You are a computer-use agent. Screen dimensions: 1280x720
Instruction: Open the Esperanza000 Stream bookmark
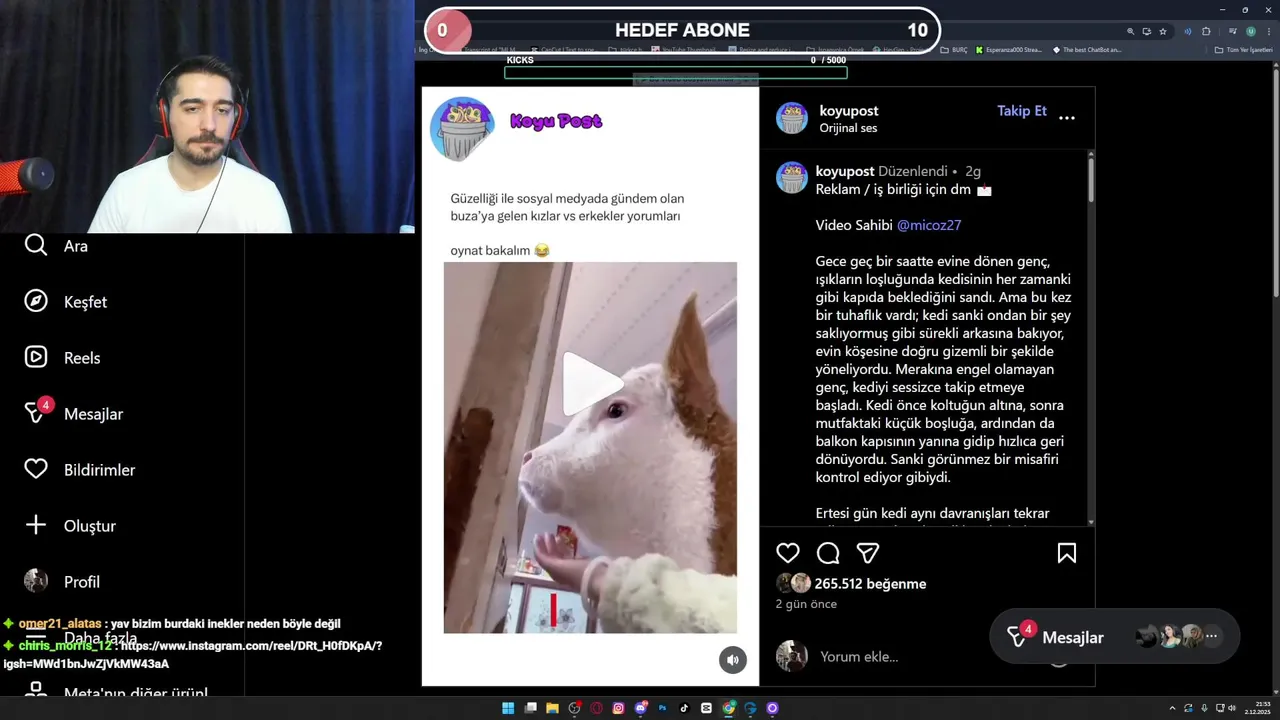click(x=1008, y=49)
